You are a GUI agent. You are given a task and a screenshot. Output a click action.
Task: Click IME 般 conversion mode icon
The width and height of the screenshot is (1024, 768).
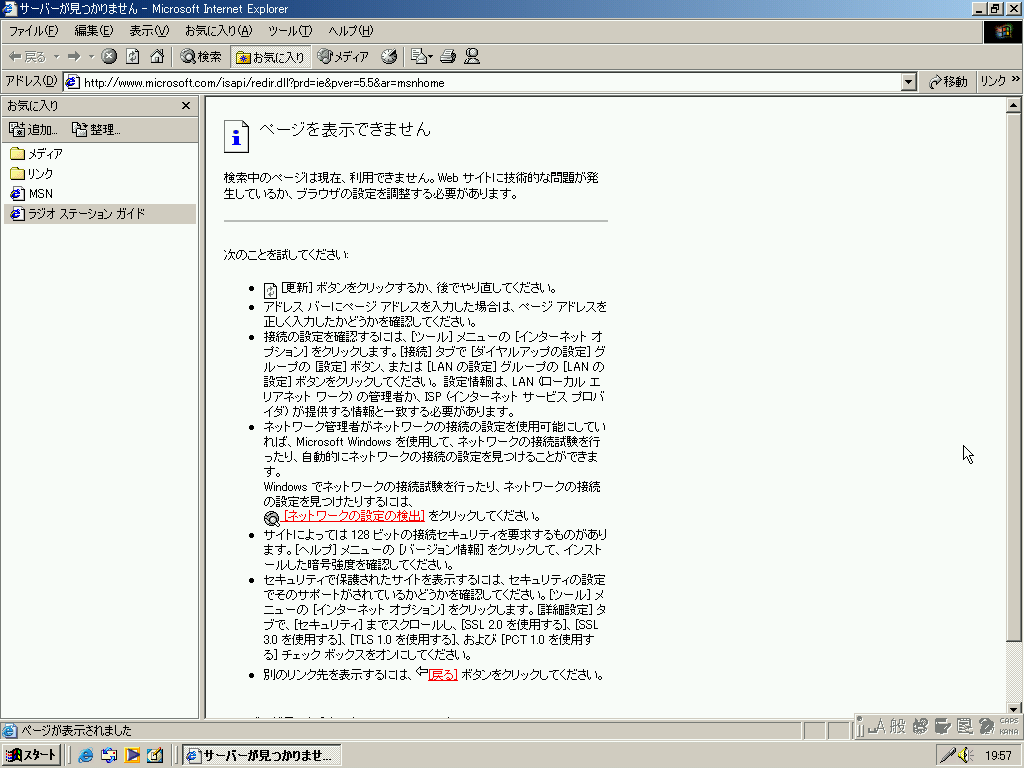tap(898, 726)
